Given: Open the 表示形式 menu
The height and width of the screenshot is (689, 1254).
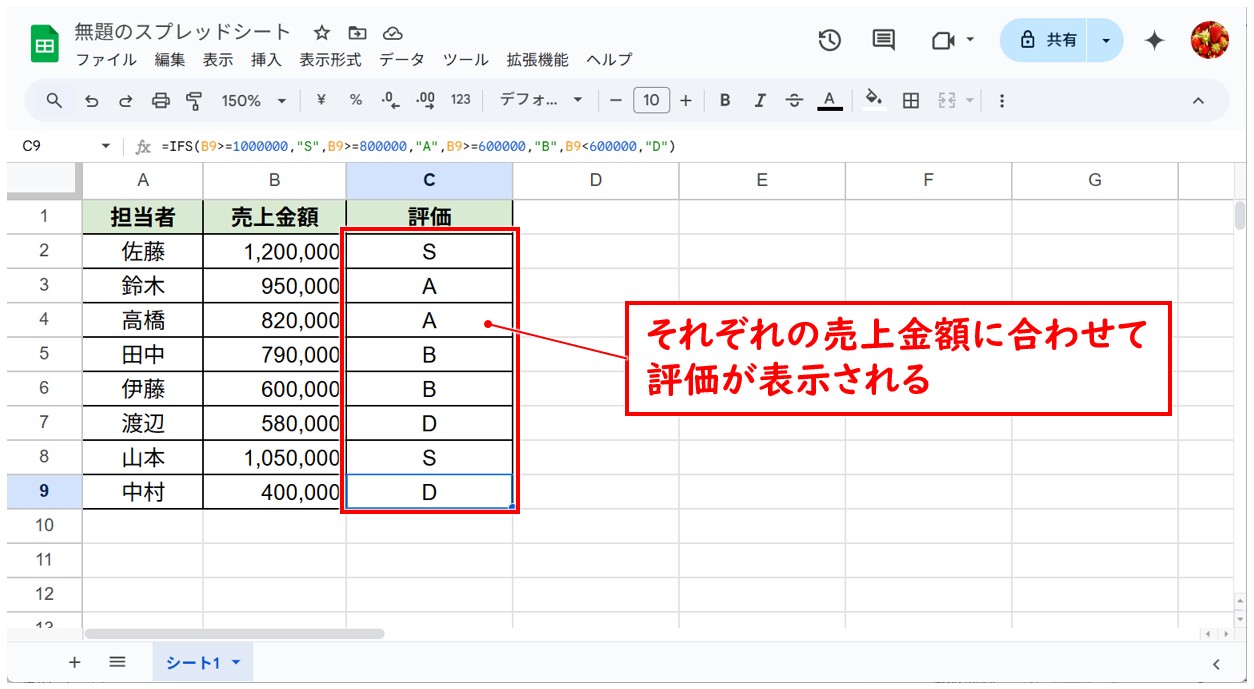Looking at the screenshot, I should pos(330,60).
